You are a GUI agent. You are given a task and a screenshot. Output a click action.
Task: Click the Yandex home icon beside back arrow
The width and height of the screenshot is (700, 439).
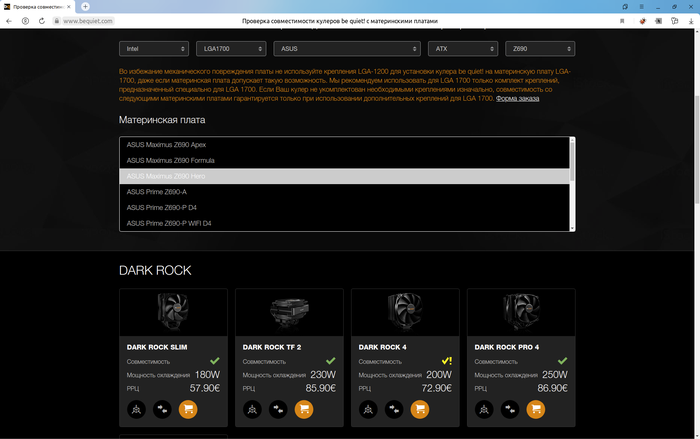tap(25, 21)
